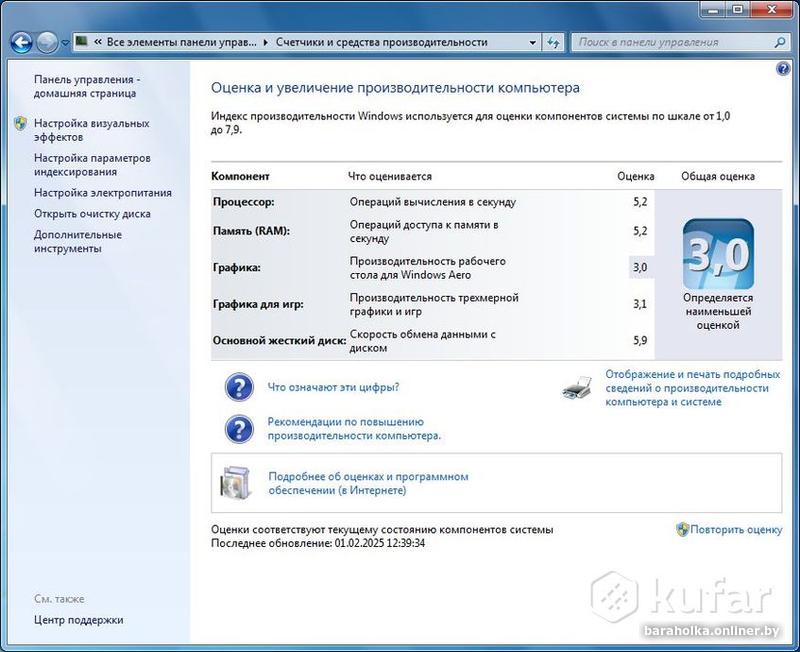Open 'Подробнее об оценках и программном обеспечении'

tap(368, 483)
